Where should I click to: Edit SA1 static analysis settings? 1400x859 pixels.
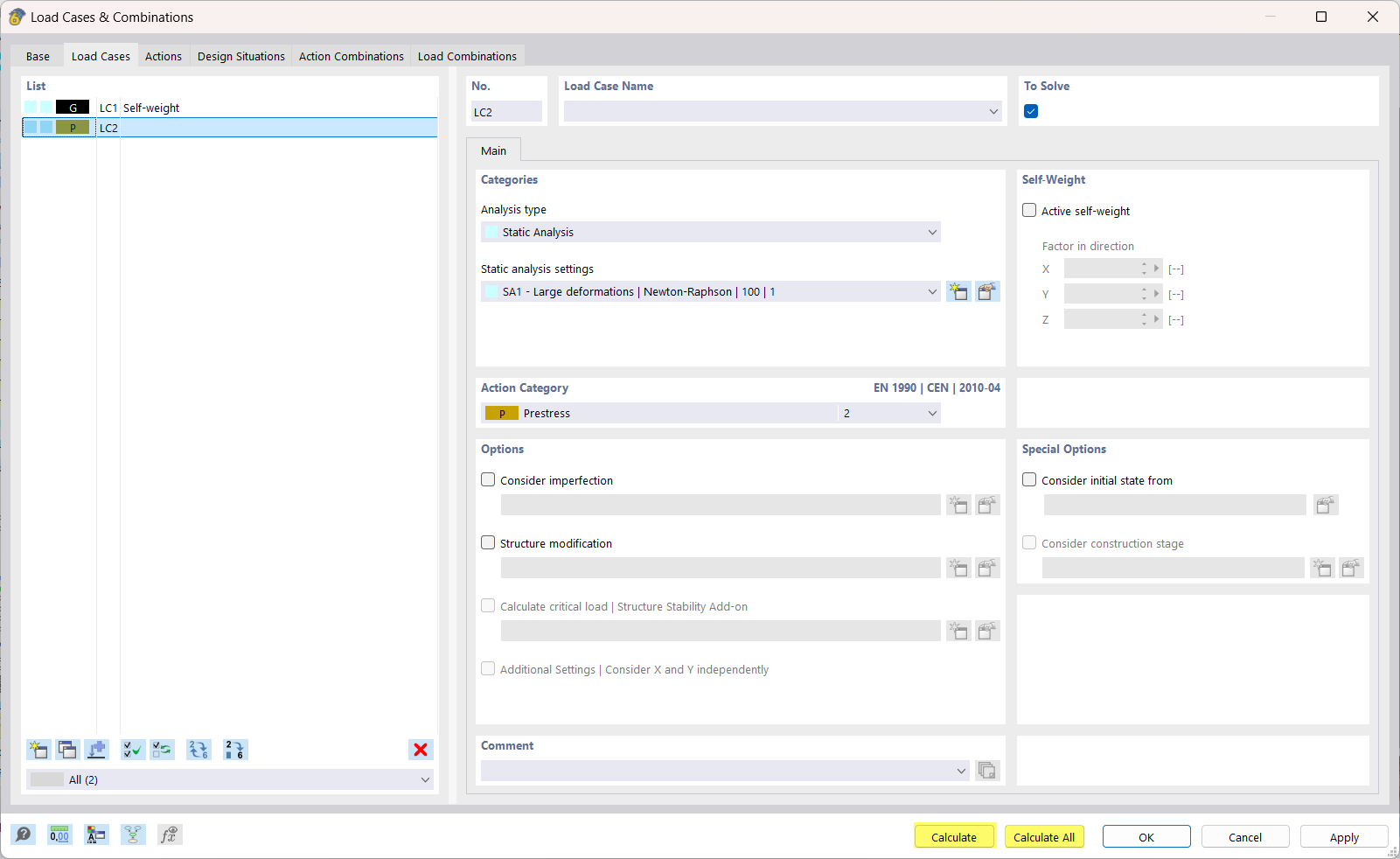(x=987, y=291)
